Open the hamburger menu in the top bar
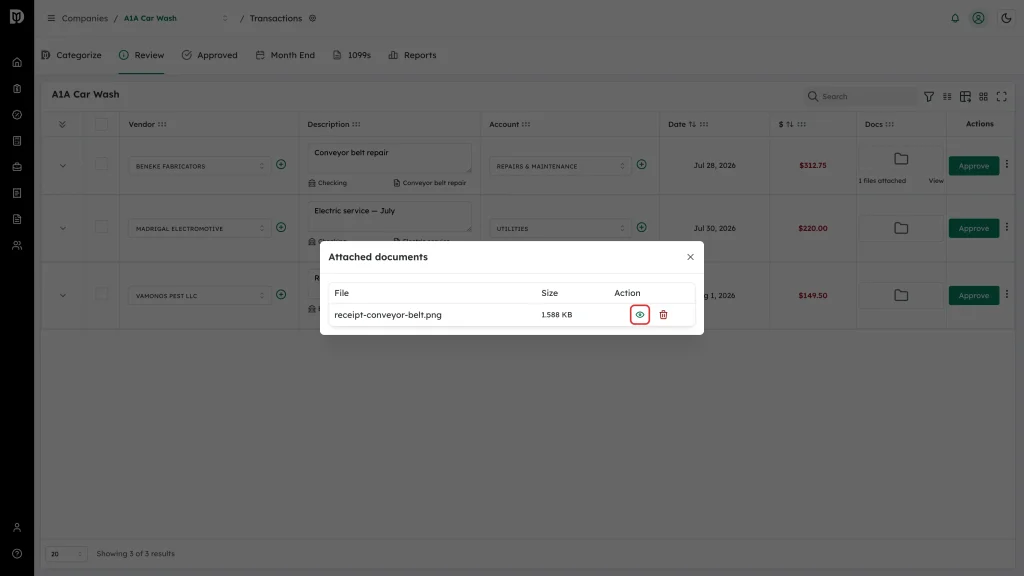The image size is (1024, 576). point(51,18)
